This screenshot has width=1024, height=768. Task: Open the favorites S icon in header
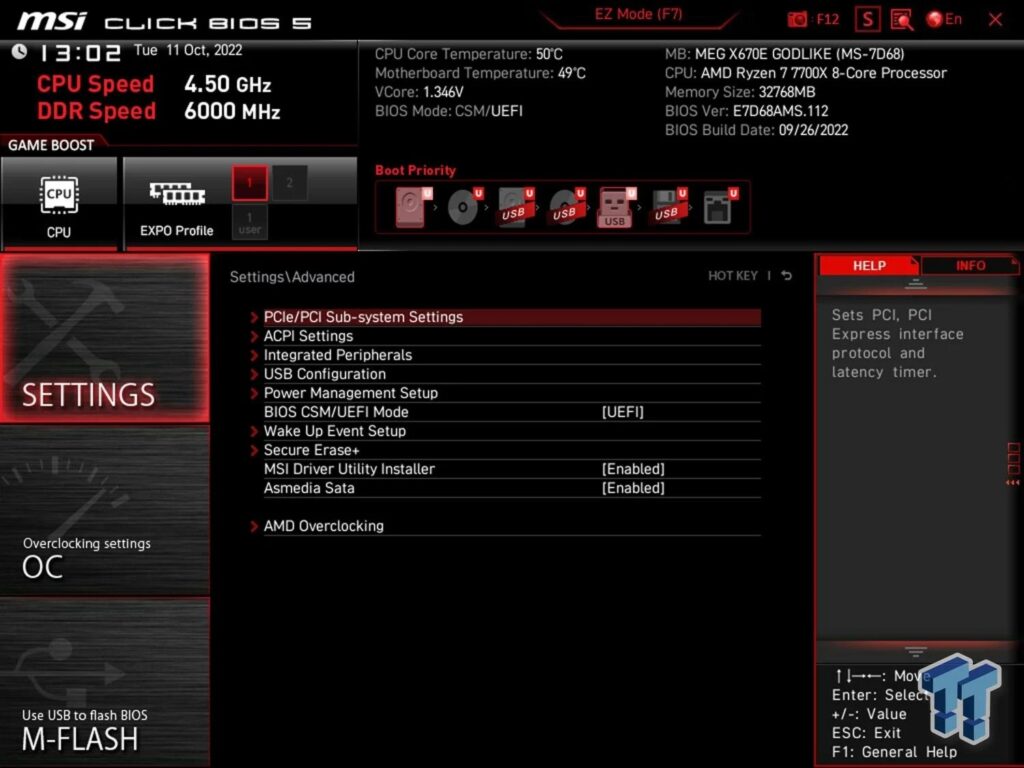[867, 20]
